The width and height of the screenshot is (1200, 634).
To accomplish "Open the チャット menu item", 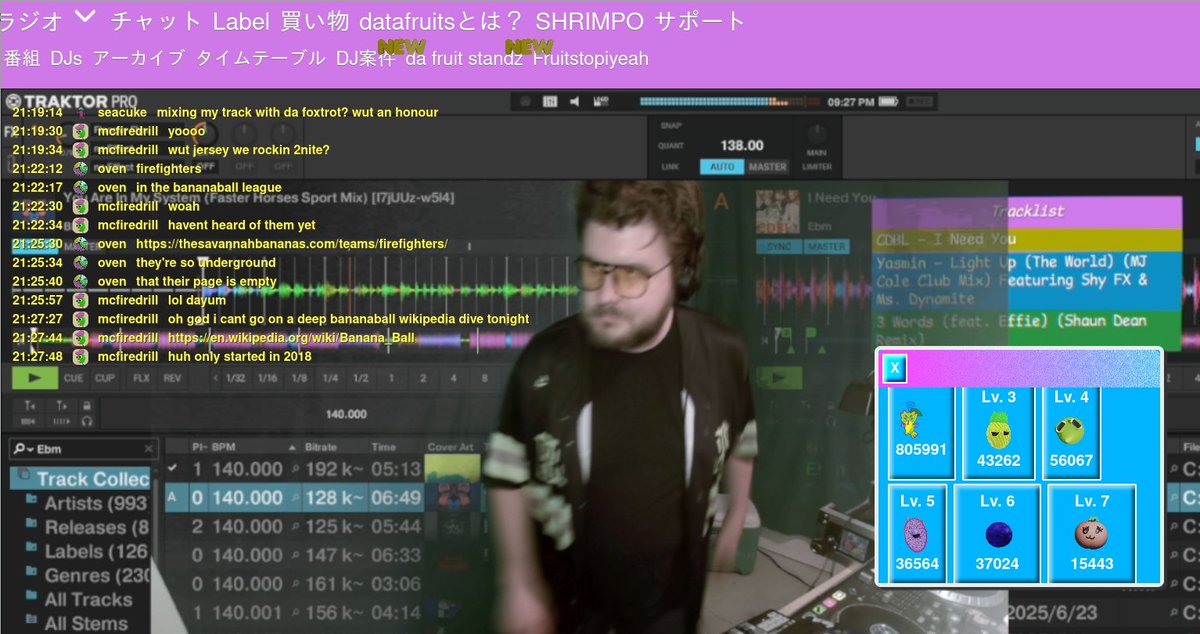I will click(x=155, y=20).
